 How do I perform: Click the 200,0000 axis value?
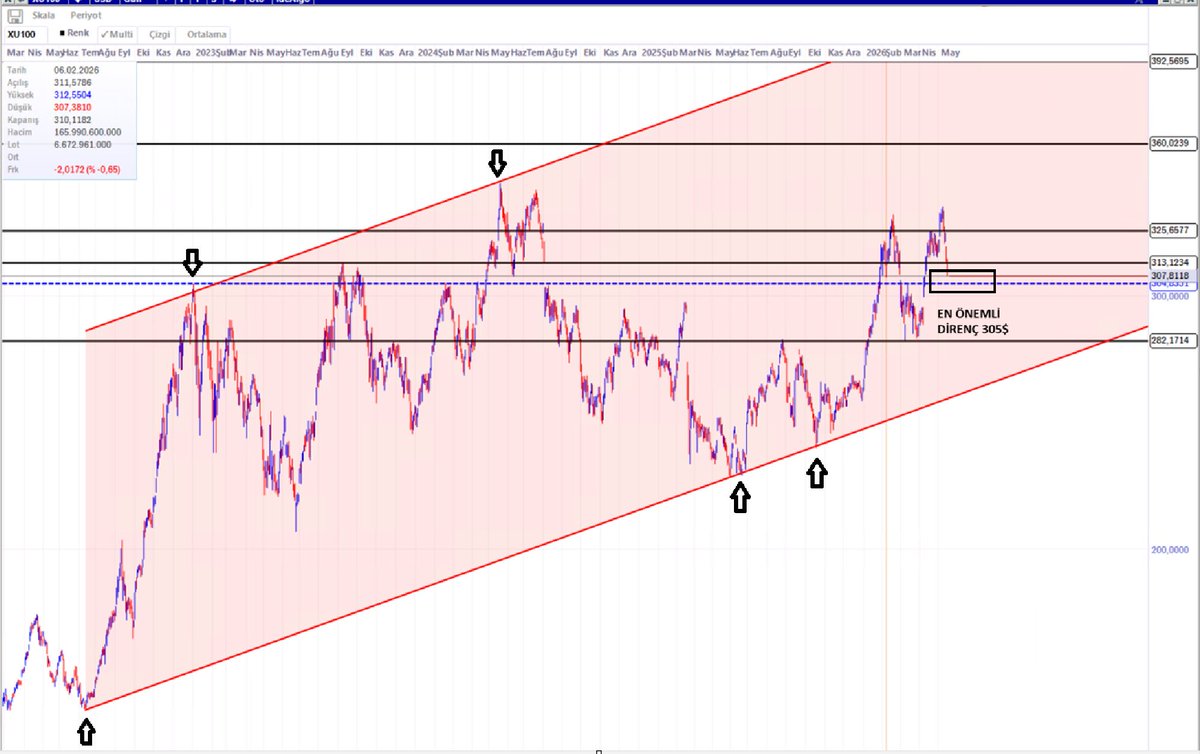click(1168, 549)
